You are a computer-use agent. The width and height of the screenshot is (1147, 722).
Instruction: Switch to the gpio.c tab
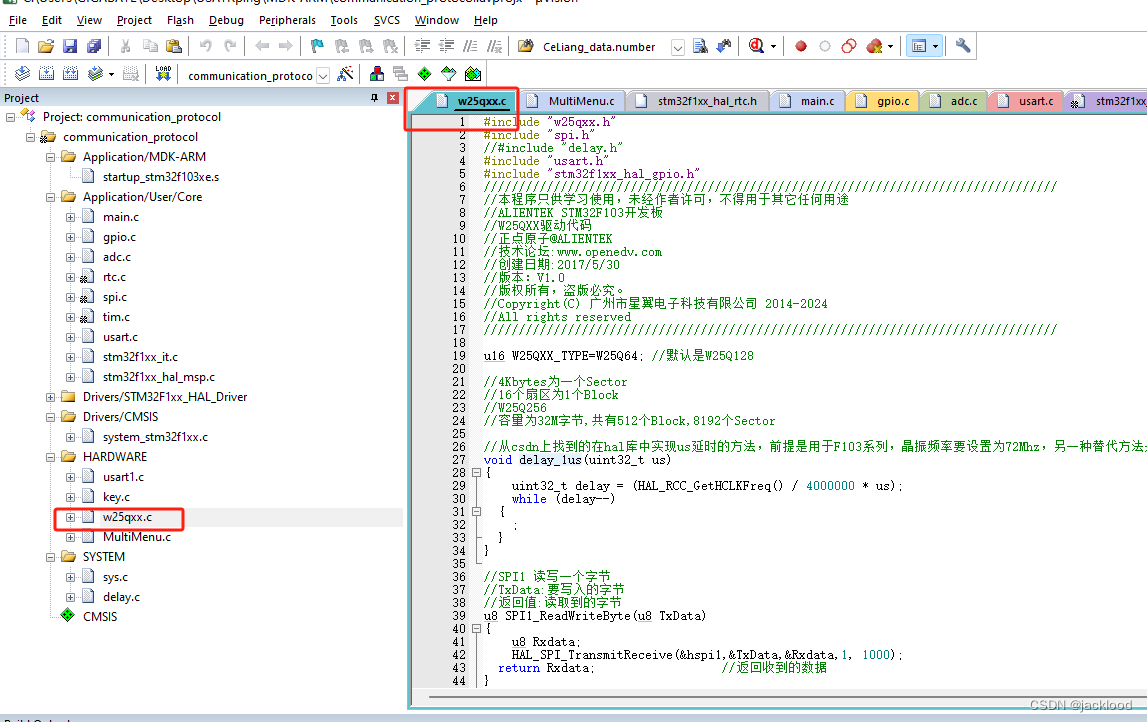click(x=884, y=101)
